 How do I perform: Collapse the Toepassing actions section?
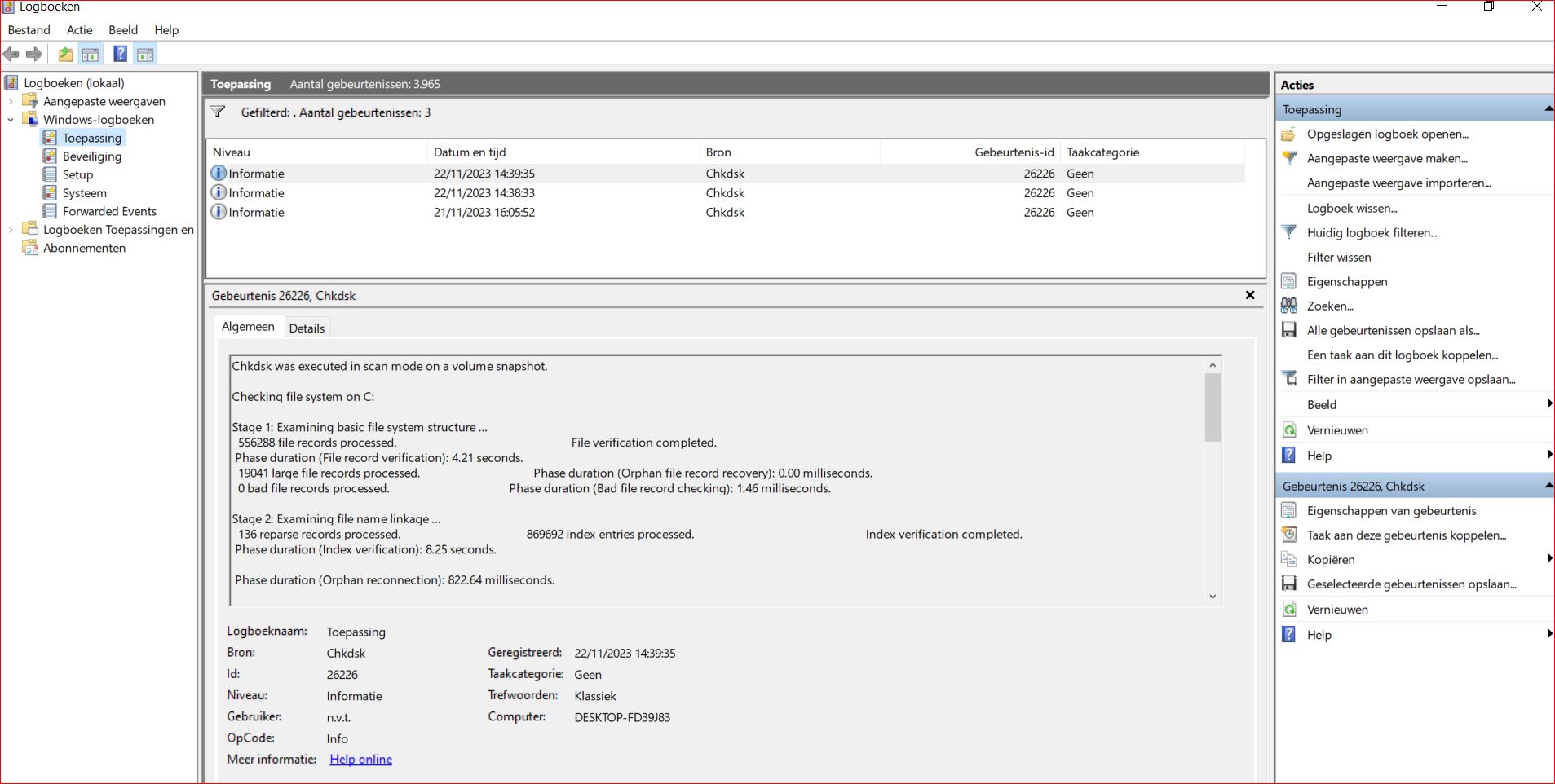coord(1547,109)
